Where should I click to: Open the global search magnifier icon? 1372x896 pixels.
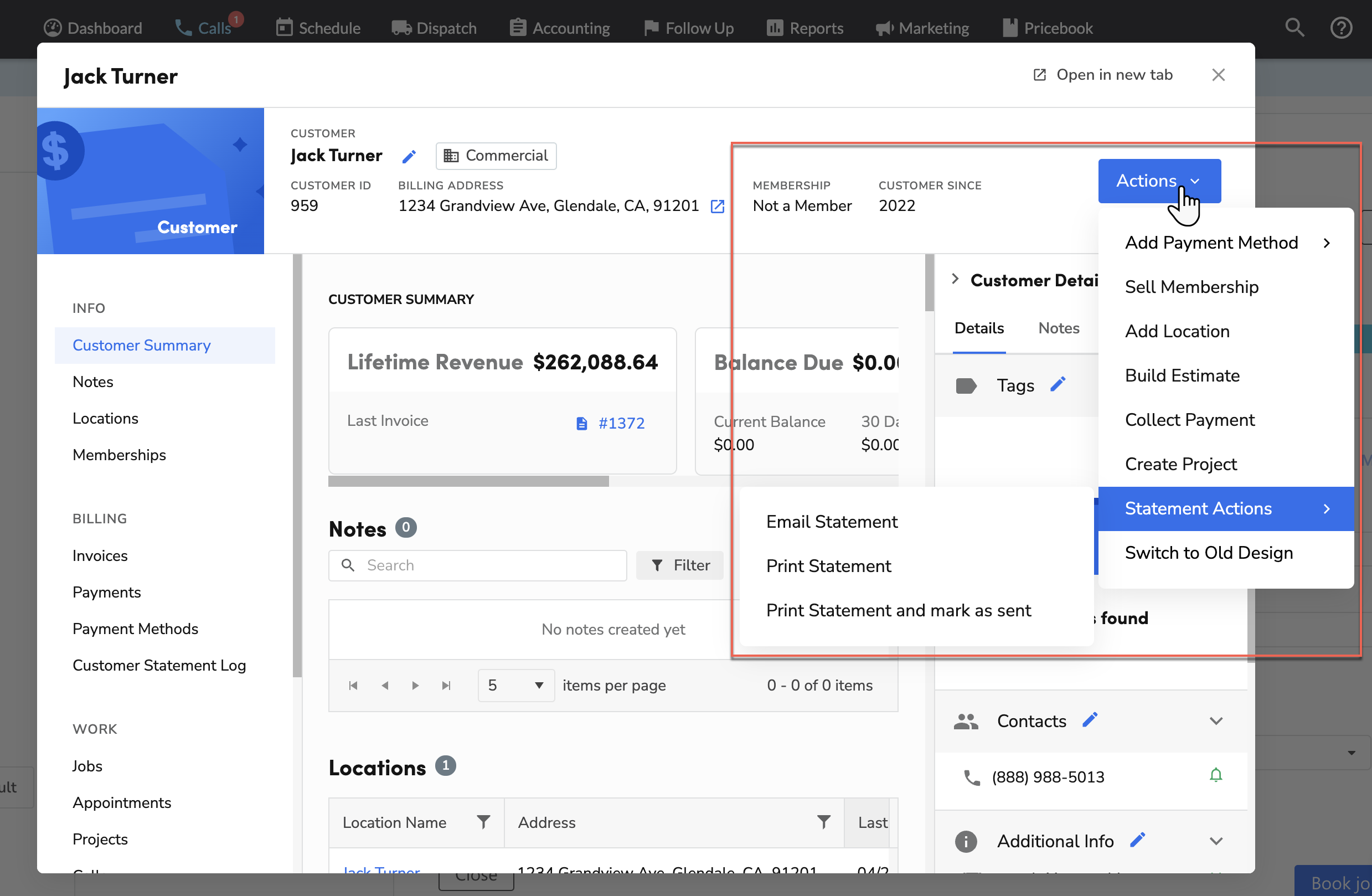pyautogui.click(x=1294, y=27)
